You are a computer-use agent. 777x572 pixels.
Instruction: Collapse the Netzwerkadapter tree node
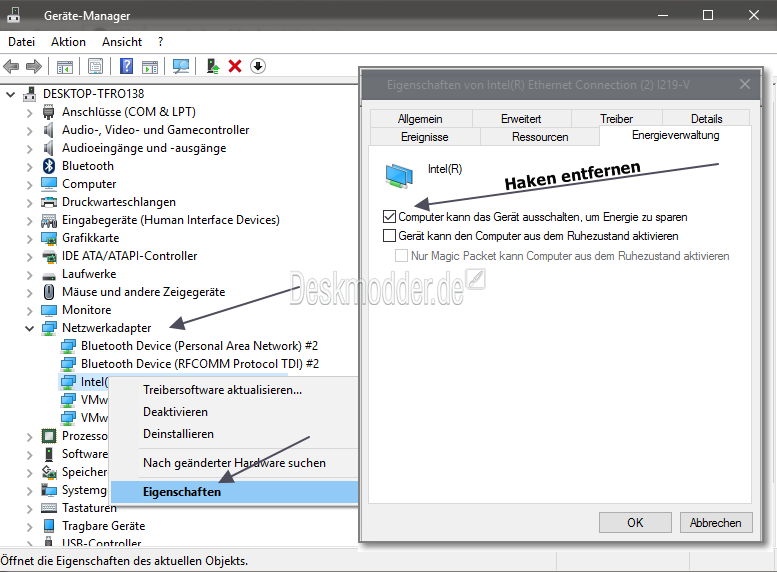click(30, 328)
